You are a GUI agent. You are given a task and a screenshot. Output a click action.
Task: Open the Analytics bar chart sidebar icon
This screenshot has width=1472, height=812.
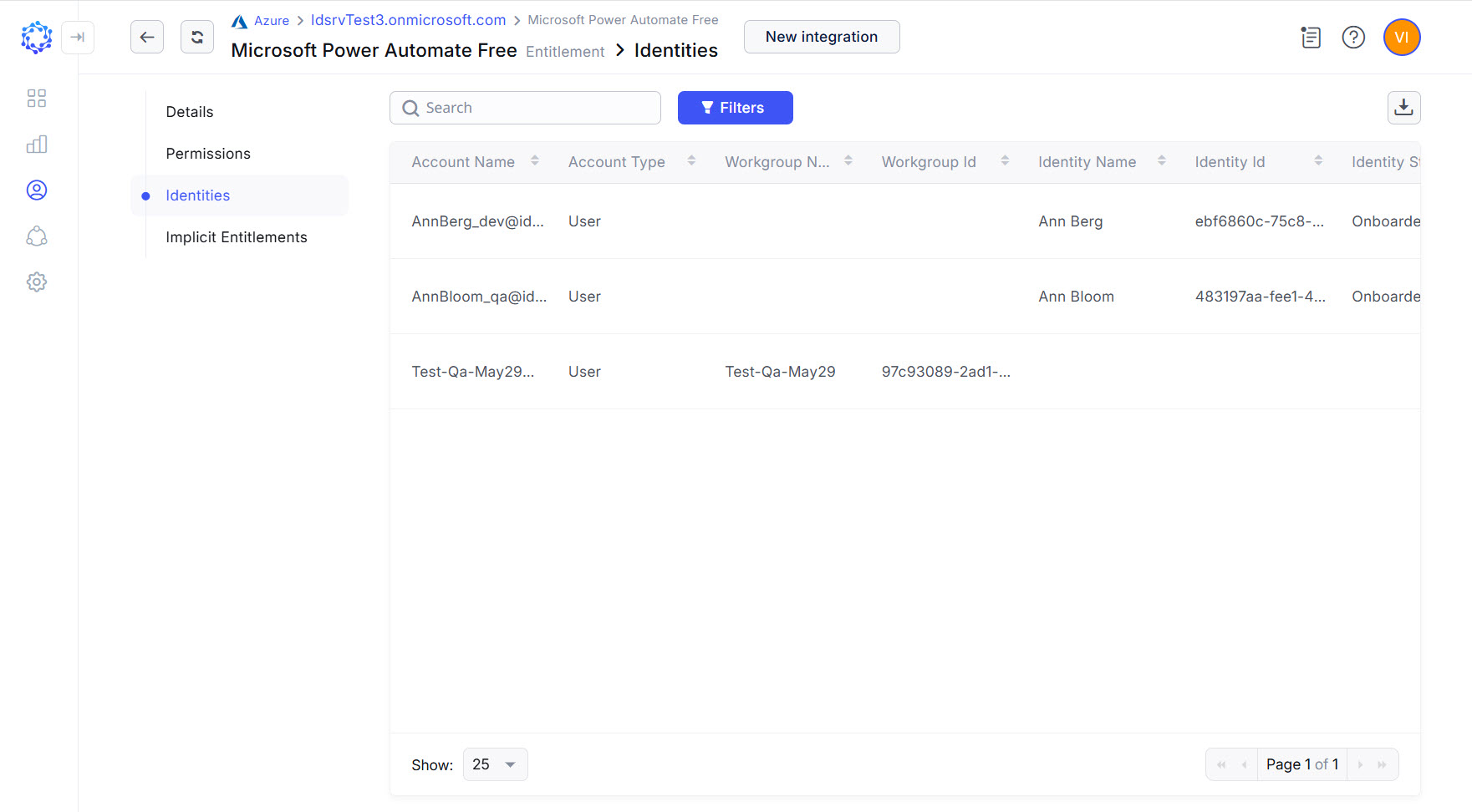click(37, 144)
